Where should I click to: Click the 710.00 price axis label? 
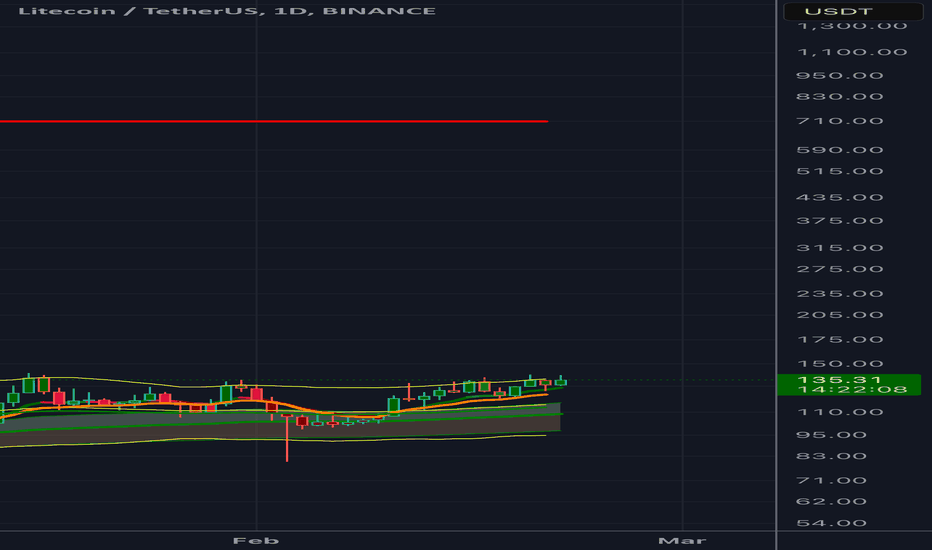(x=839, y=121)
